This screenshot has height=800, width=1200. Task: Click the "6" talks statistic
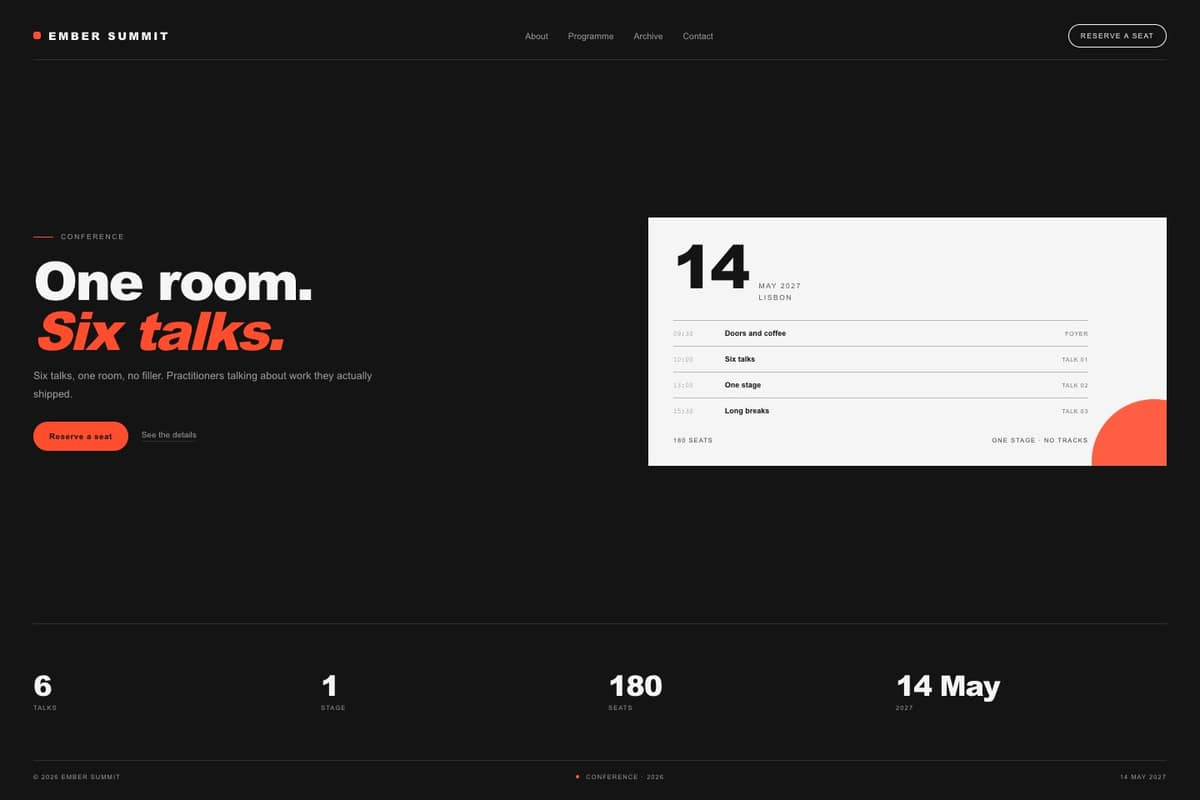[x=43, y=686]
